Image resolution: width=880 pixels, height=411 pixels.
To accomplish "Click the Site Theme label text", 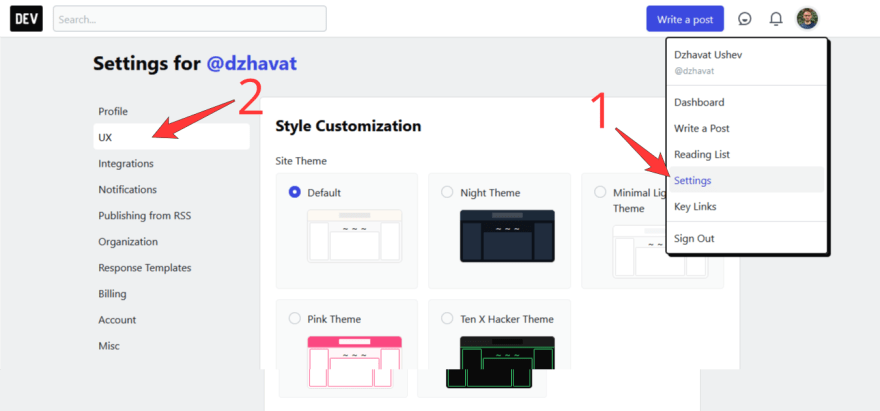I will (301, 161).
